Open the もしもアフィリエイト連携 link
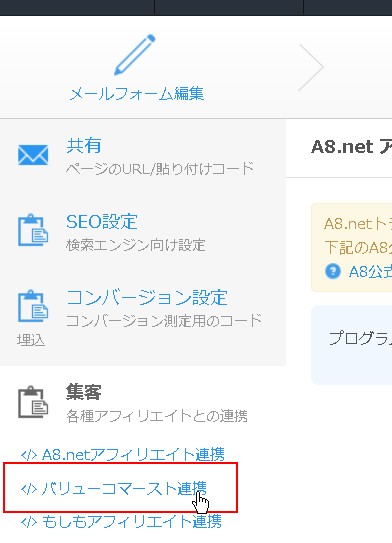Image resolution: width=392 pixels, height=543 pixels. pyautogui.click(x=132, y=521)
